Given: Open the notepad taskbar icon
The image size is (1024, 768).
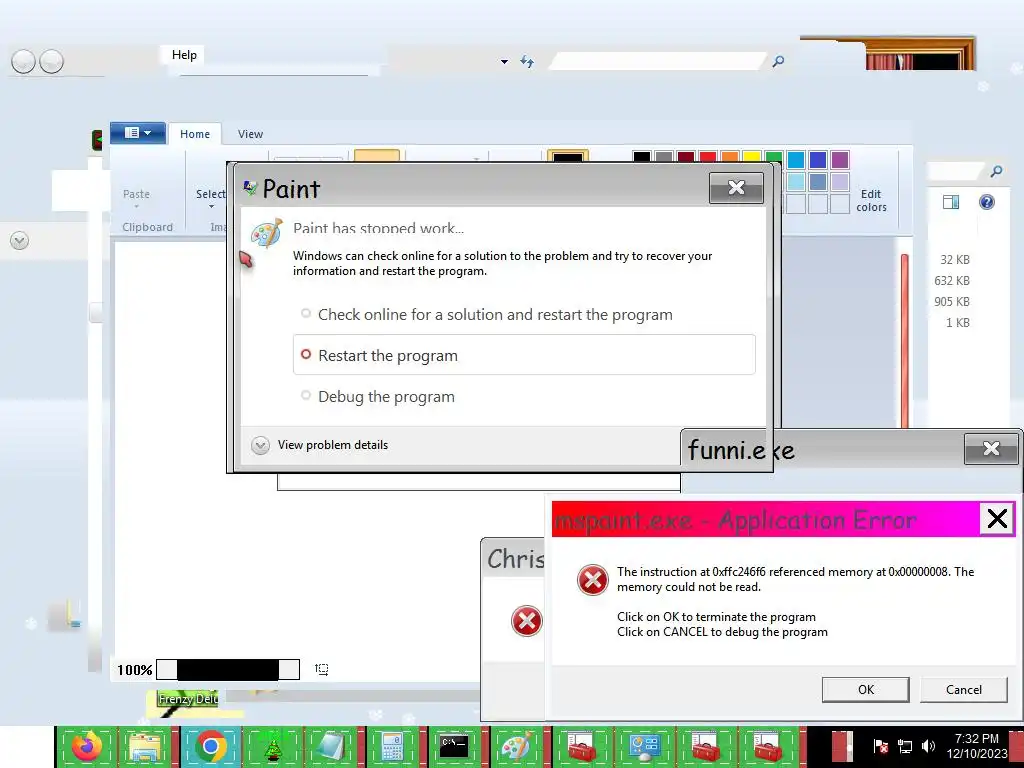Looking at the screenshot, I should tap(332, 747).
